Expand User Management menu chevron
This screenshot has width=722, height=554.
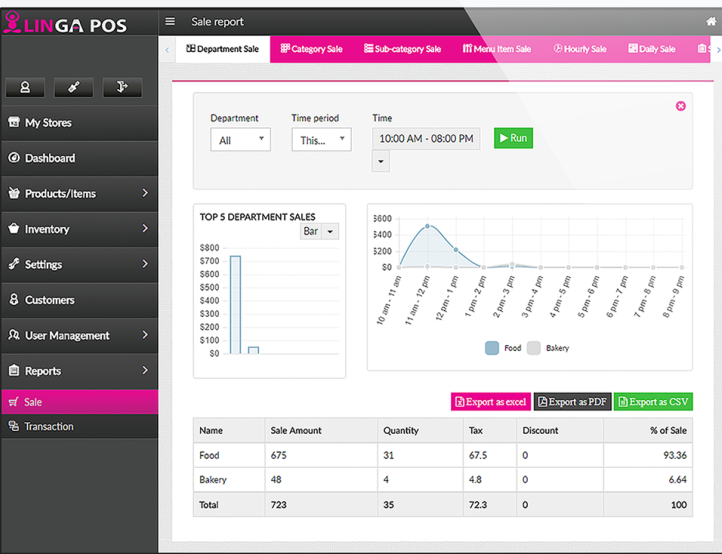(x=145, y=335)
